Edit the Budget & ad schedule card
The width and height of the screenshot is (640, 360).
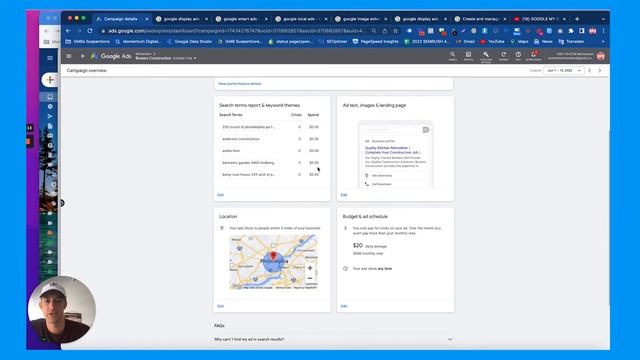pyautogui.click(x=344, y=306)
